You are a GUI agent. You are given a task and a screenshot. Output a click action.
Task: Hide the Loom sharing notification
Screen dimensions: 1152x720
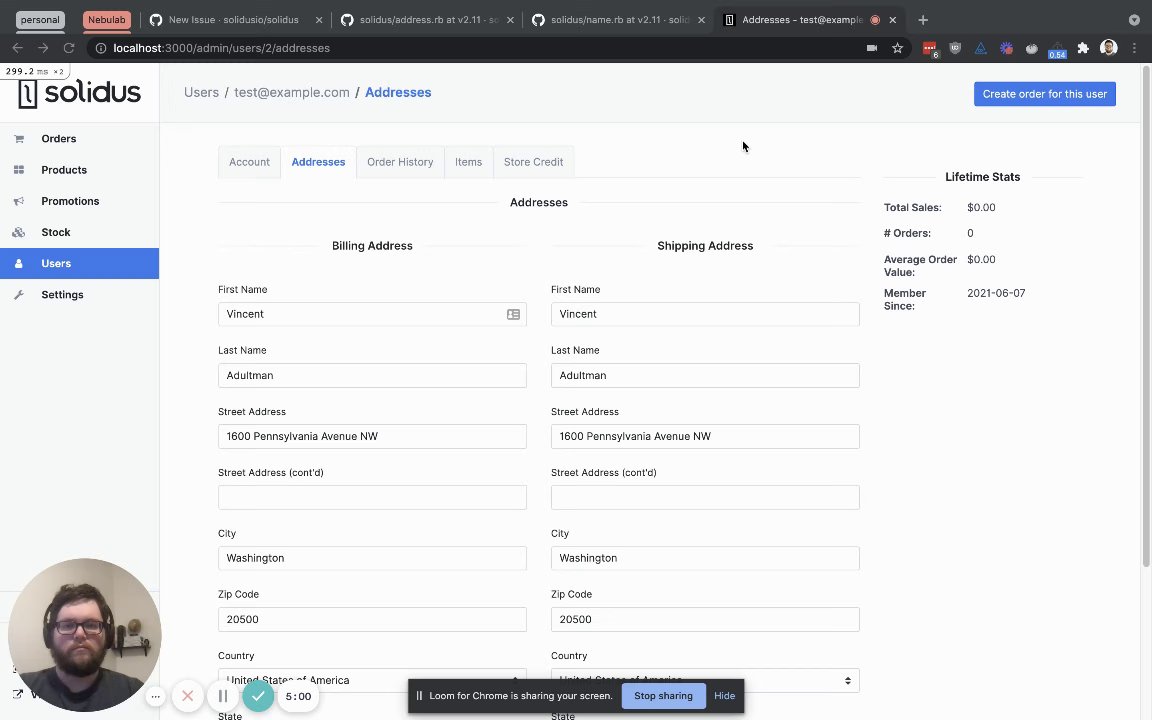pyautogui.click(x=724, y=696)
